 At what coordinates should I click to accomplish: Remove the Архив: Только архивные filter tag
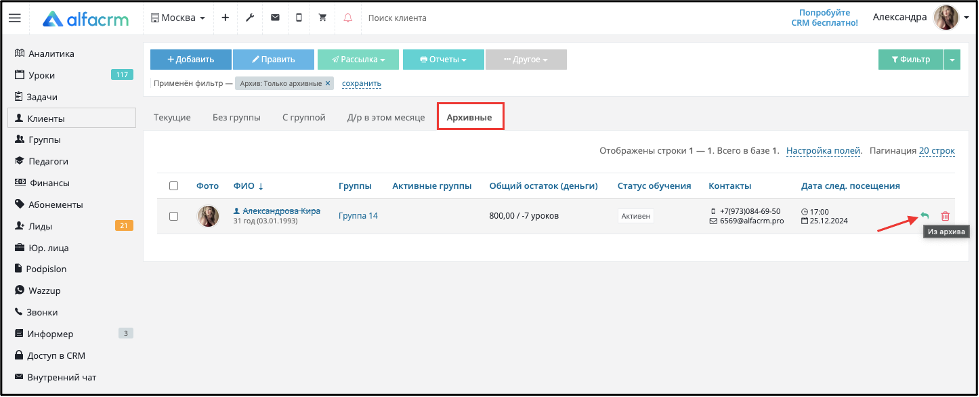pyautogui.click(x=328, y=83)
